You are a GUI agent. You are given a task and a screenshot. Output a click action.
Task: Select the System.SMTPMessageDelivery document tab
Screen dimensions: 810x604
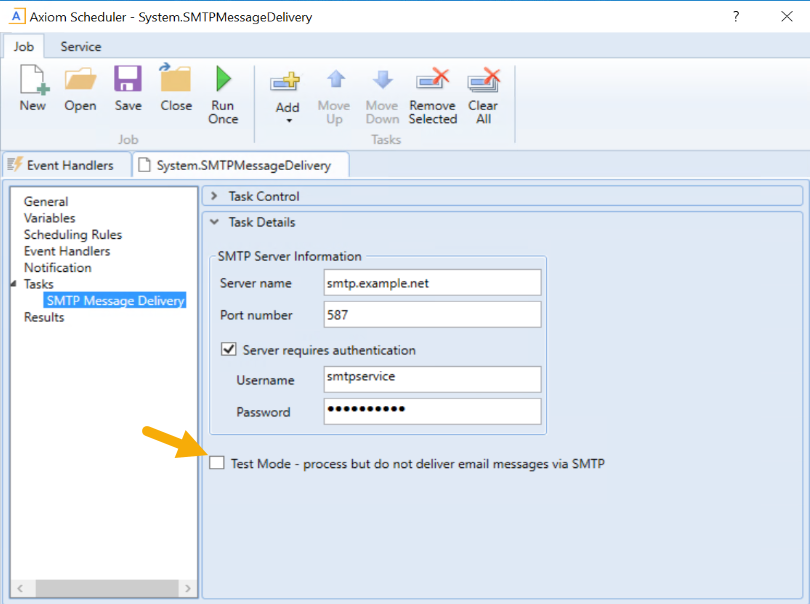pos(241,165)
